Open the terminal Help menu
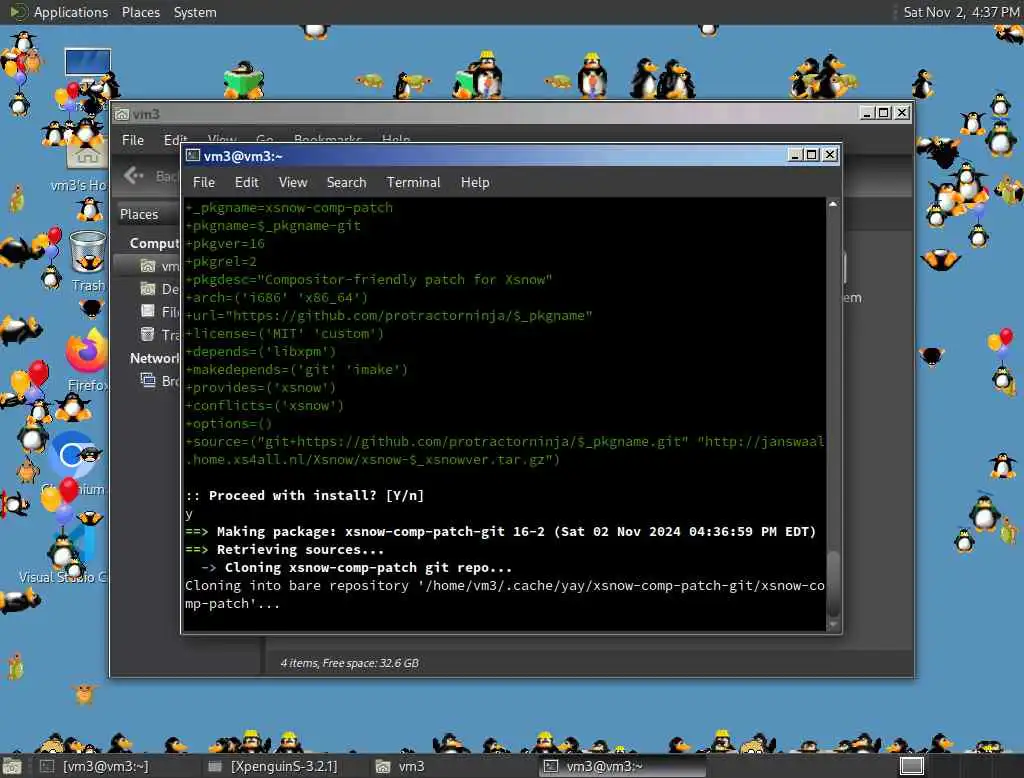1024x778 pixels. 475,182
